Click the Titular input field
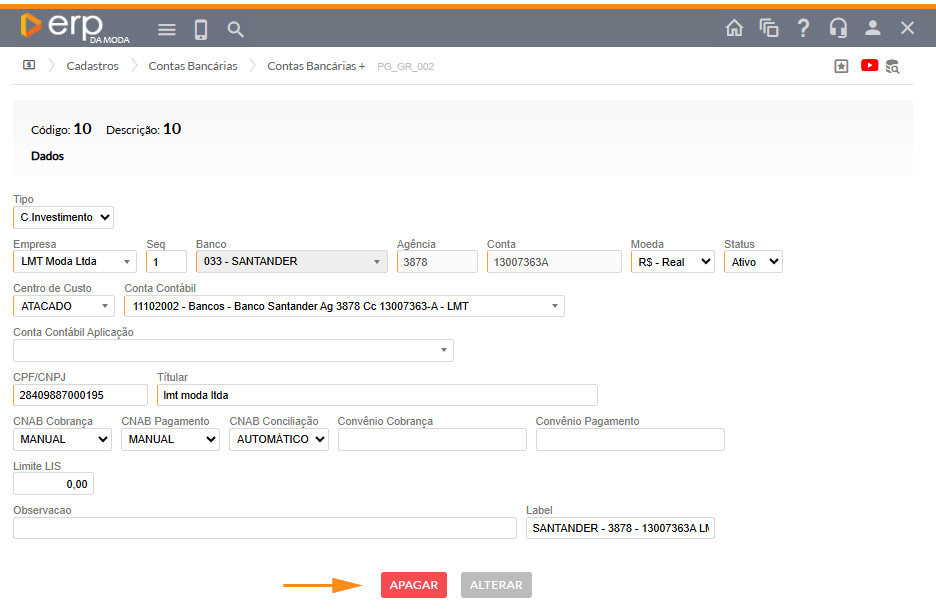Screen dimensions: 936x615 (377, 395)
